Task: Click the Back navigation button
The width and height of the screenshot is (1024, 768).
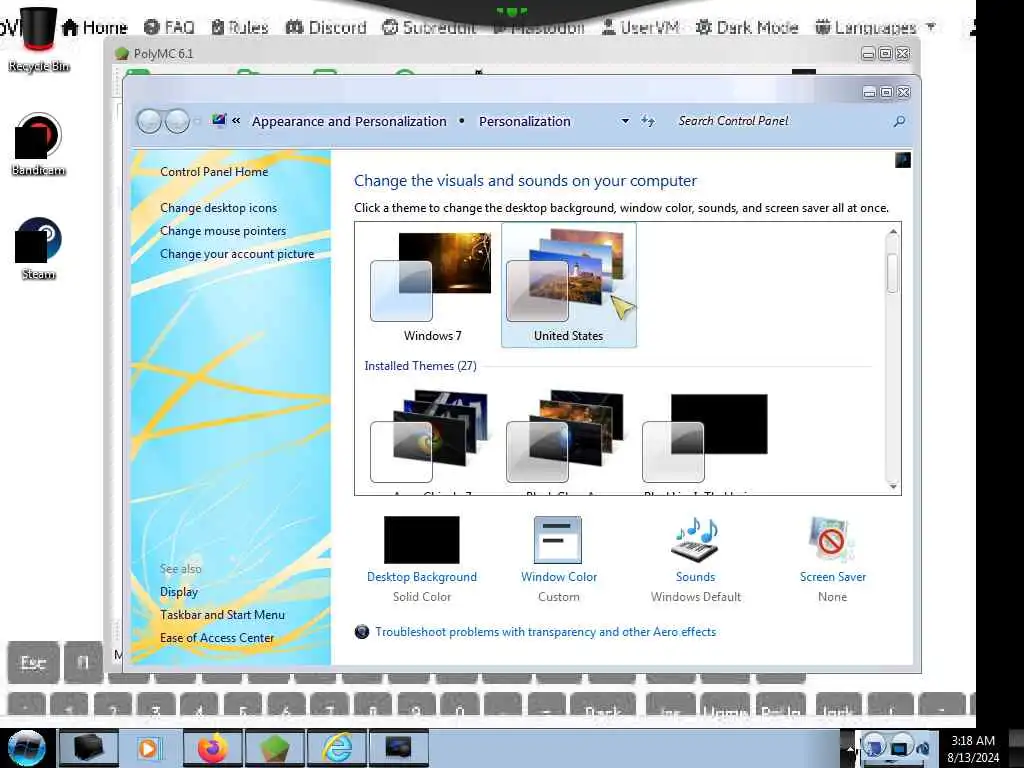Action: tap(149, 121)
